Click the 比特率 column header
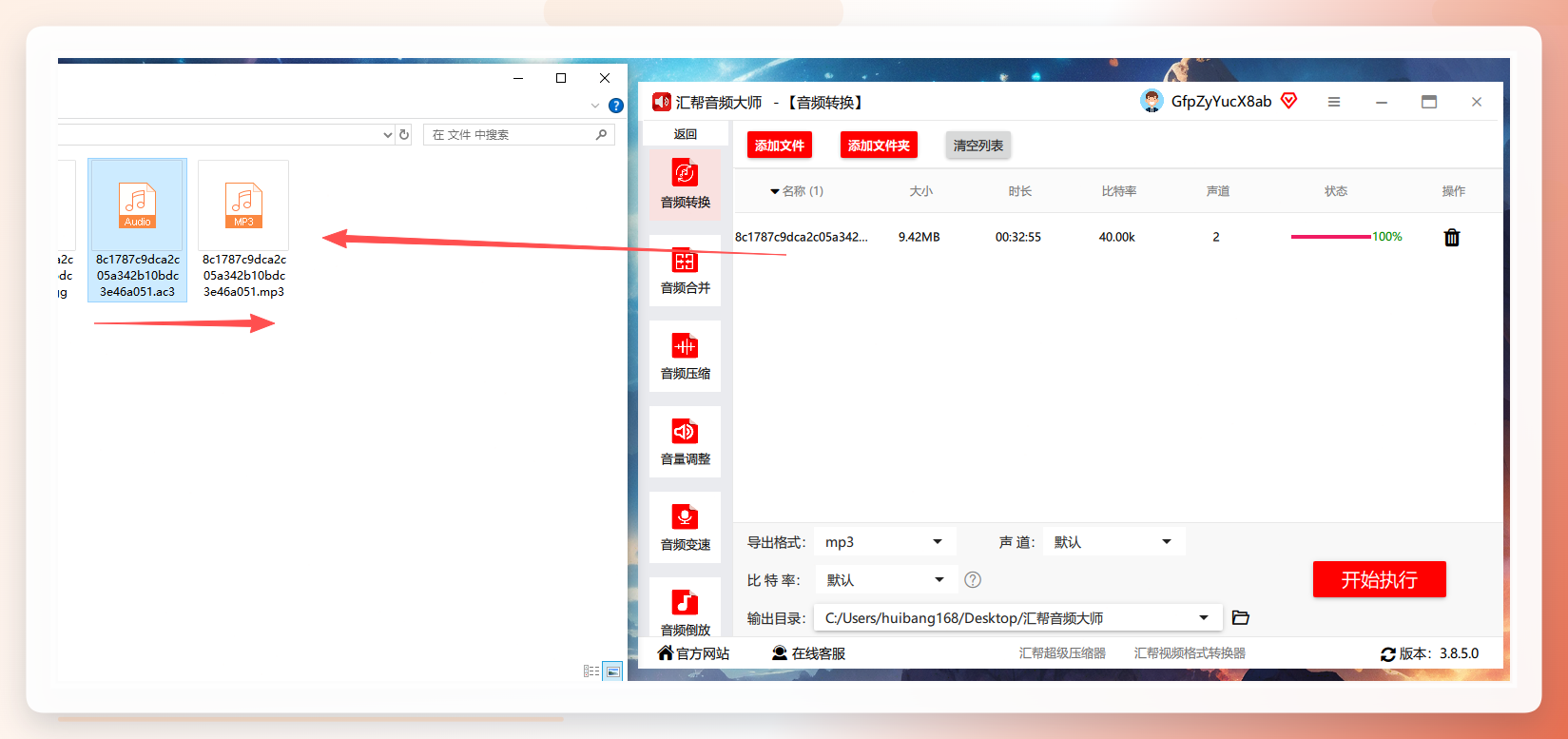 tap(1119, 191)
